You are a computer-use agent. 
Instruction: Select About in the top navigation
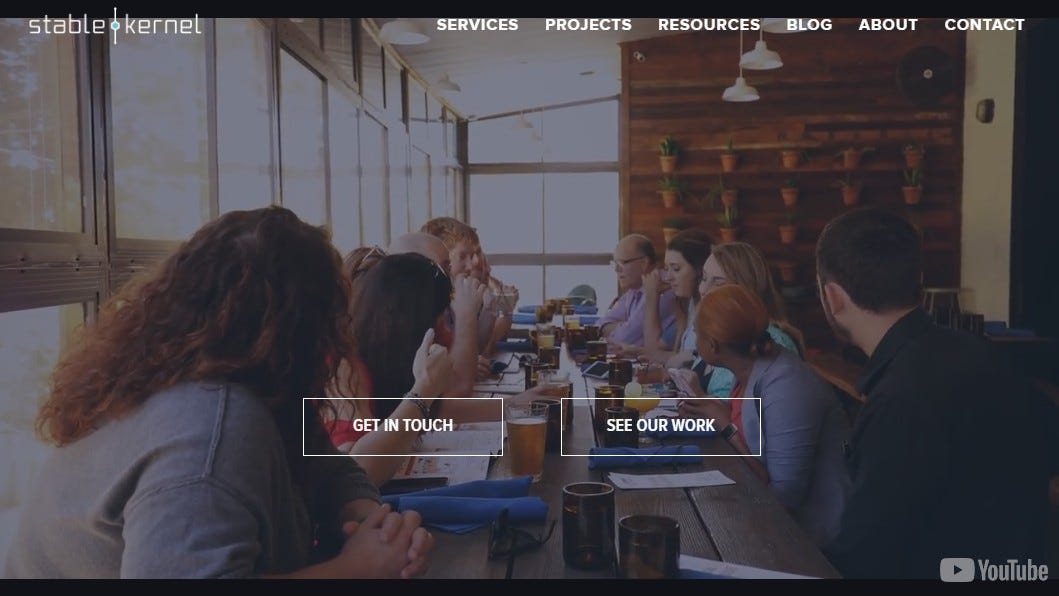click(x=888, y=25)
